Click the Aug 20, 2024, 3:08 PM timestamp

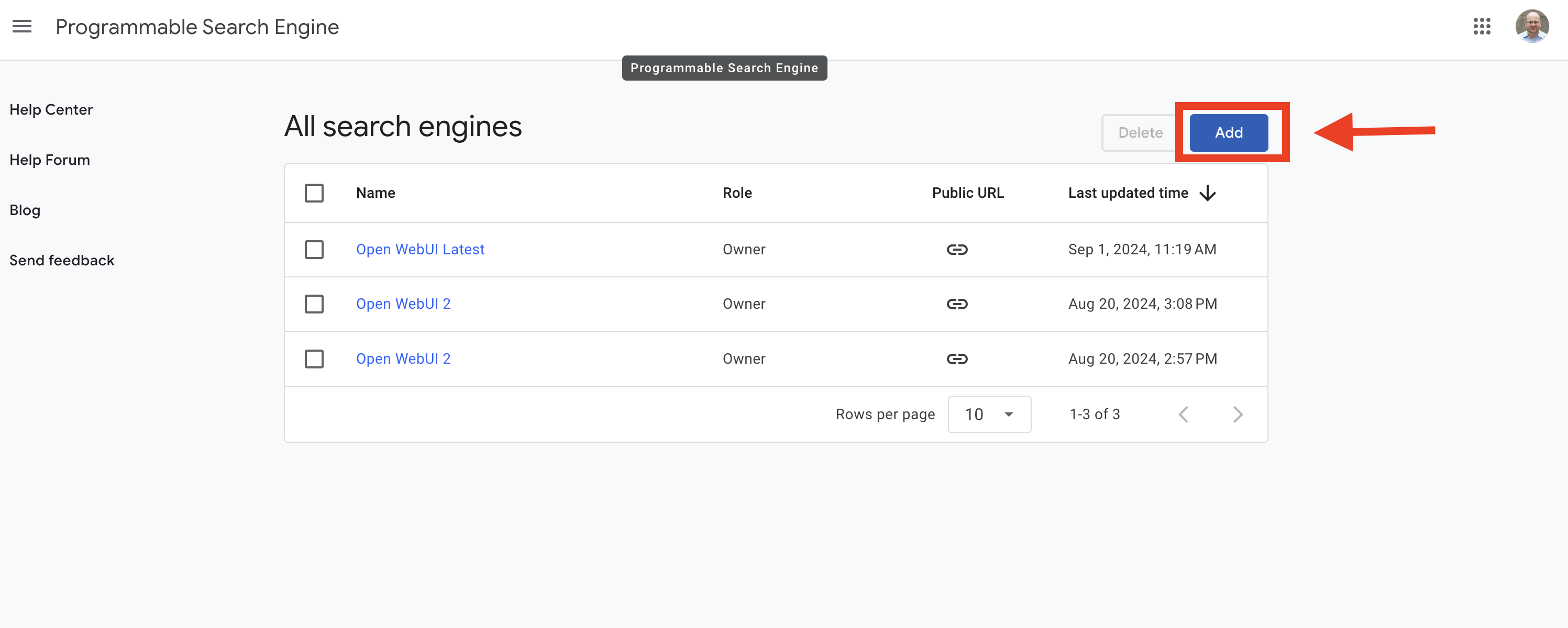point(1143,304)
